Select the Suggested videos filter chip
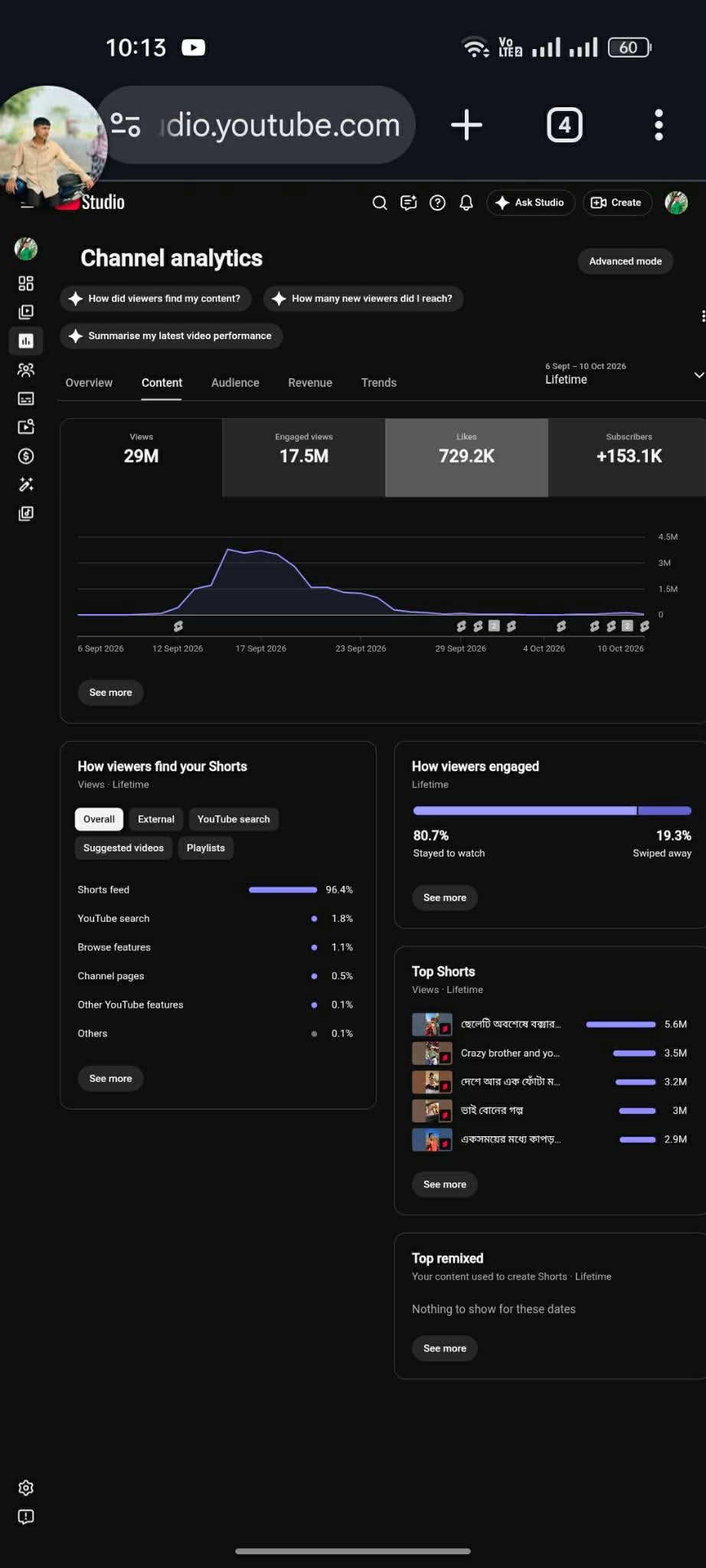 click(123, 848)
